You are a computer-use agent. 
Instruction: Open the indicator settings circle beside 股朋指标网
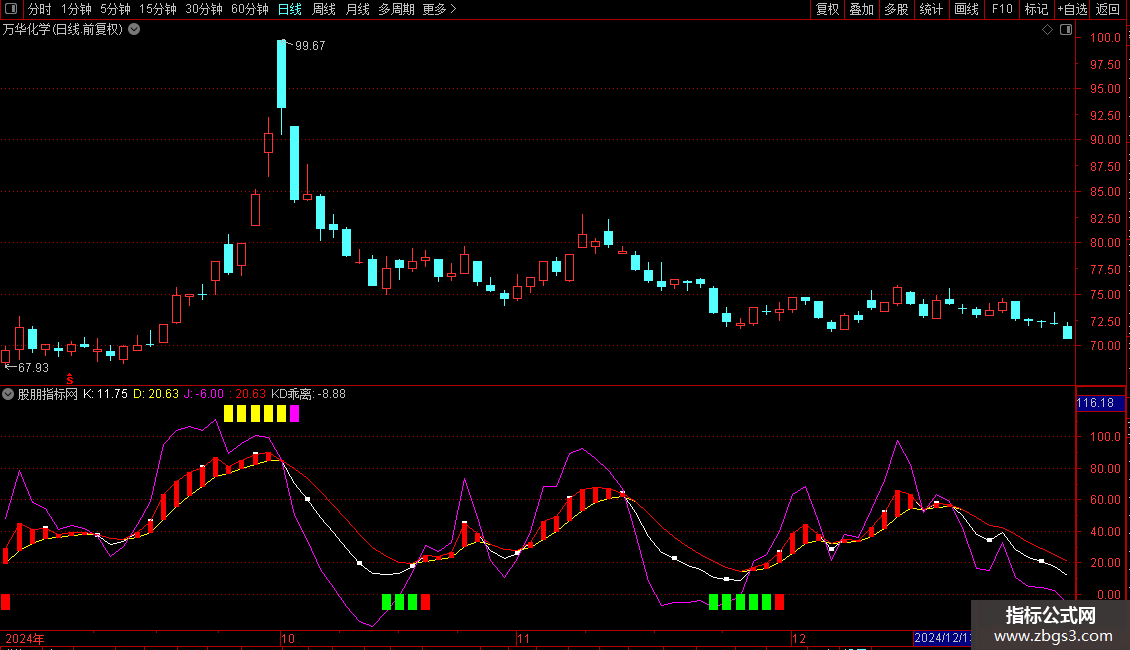(x=8, y=394)
